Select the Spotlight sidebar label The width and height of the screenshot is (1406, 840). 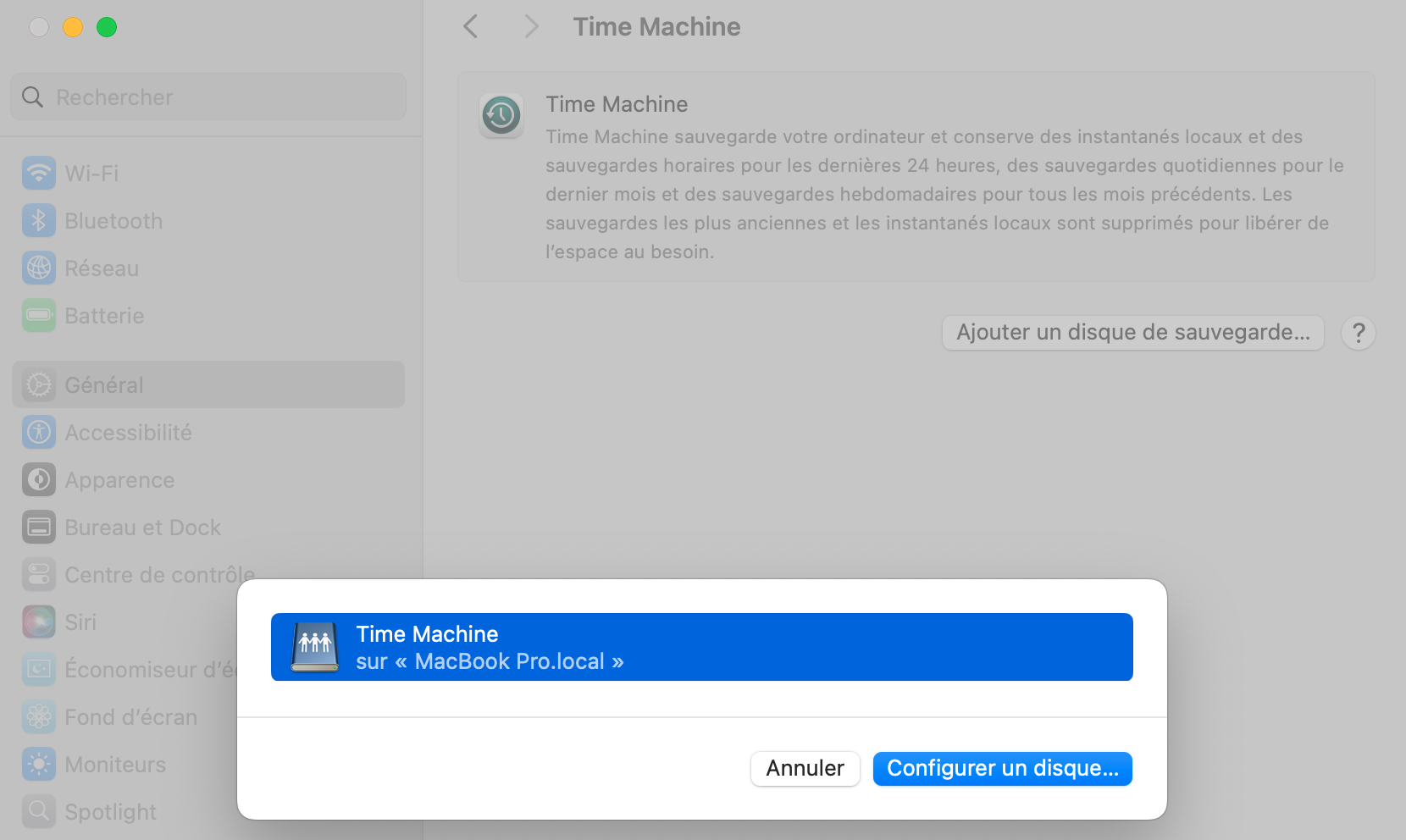111,812
